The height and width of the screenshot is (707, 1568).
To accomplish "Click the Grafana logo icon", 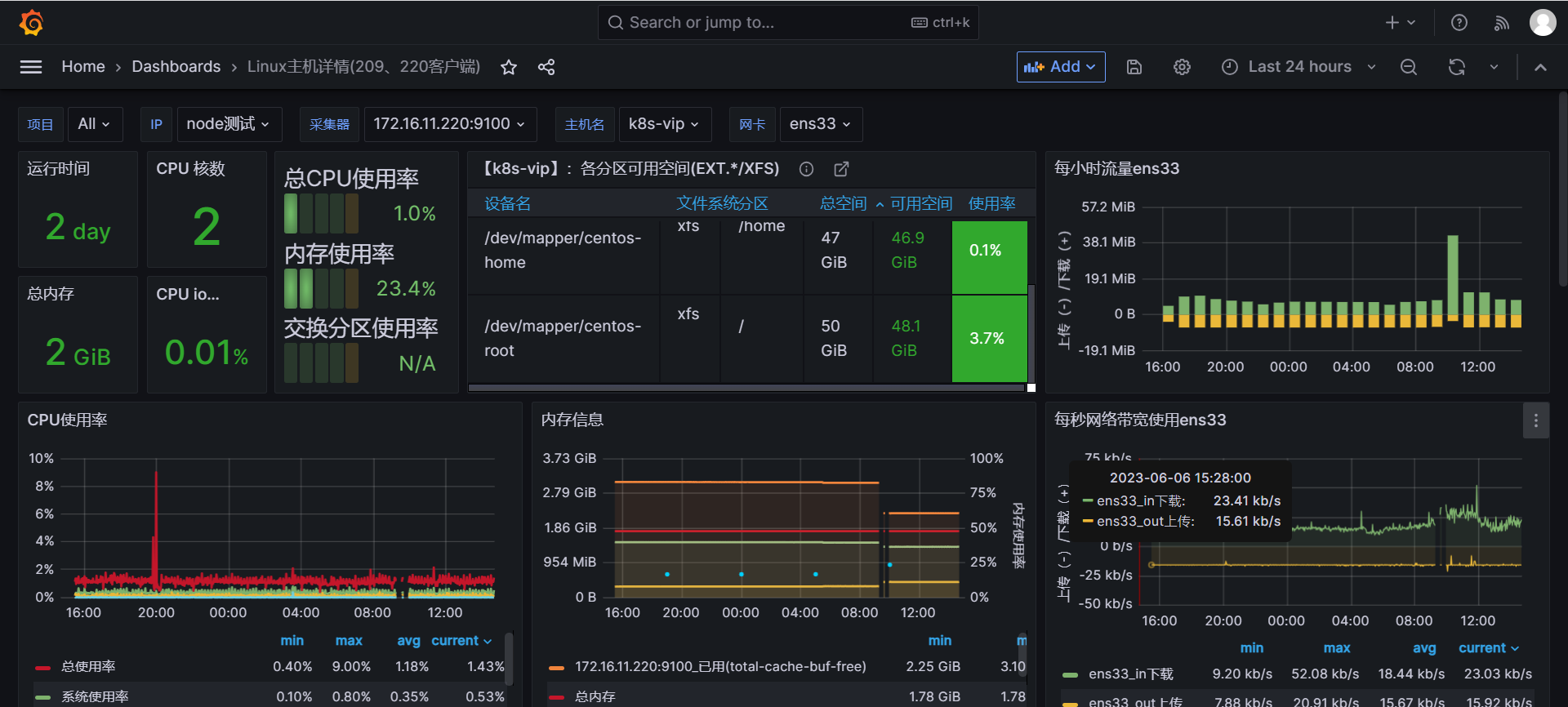I will (x=31, y=23).
